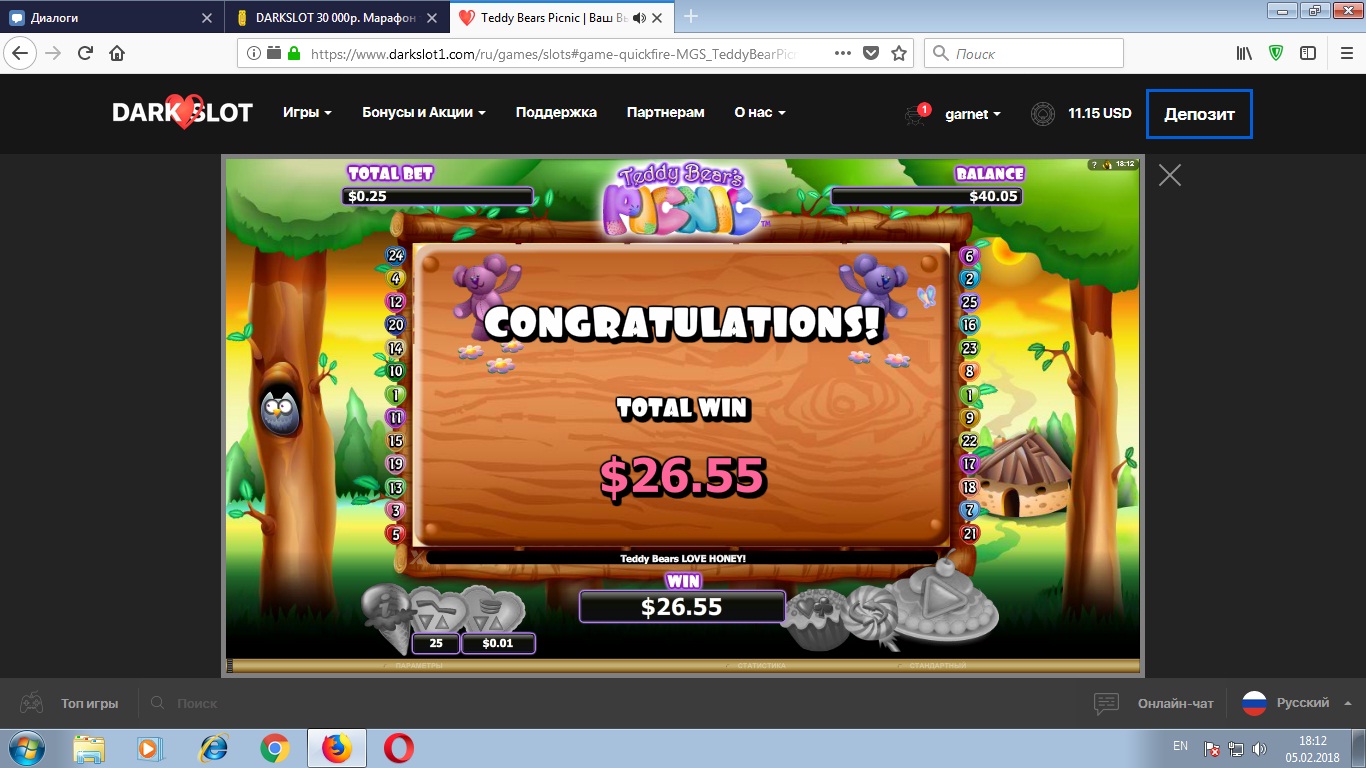Open the Партнерам page
Image resolution: width=1366 pixels, height=768 pixels.
coord(666,113)
